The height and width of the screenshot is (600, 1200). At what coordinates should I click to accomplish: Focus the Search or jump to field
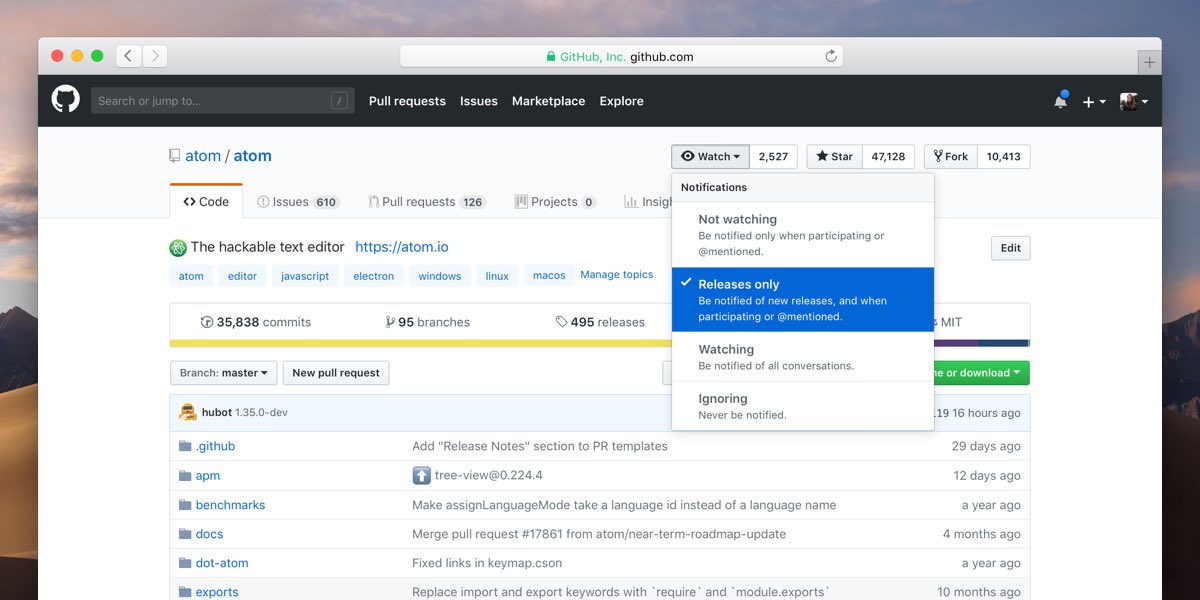click(223, 101)
